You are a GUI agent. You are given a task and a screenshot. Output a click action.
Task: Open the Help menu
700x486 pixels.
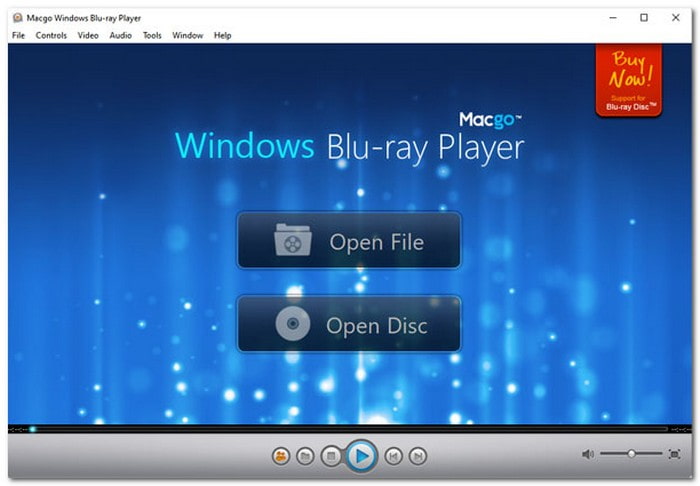[x=222, y=35]
